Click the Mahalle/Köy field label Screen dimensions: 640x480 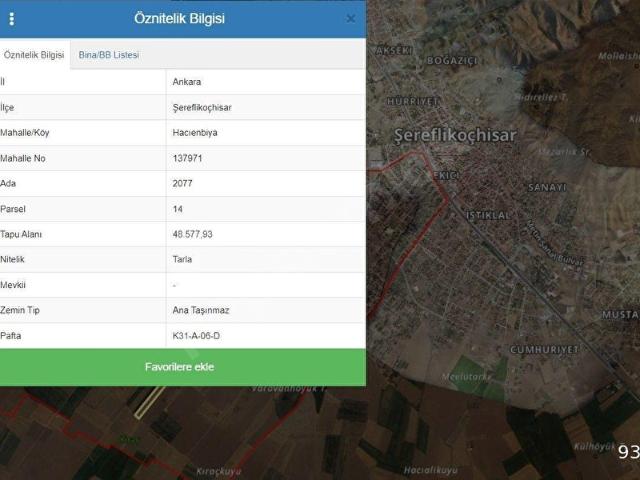click(x=24, y=133)
